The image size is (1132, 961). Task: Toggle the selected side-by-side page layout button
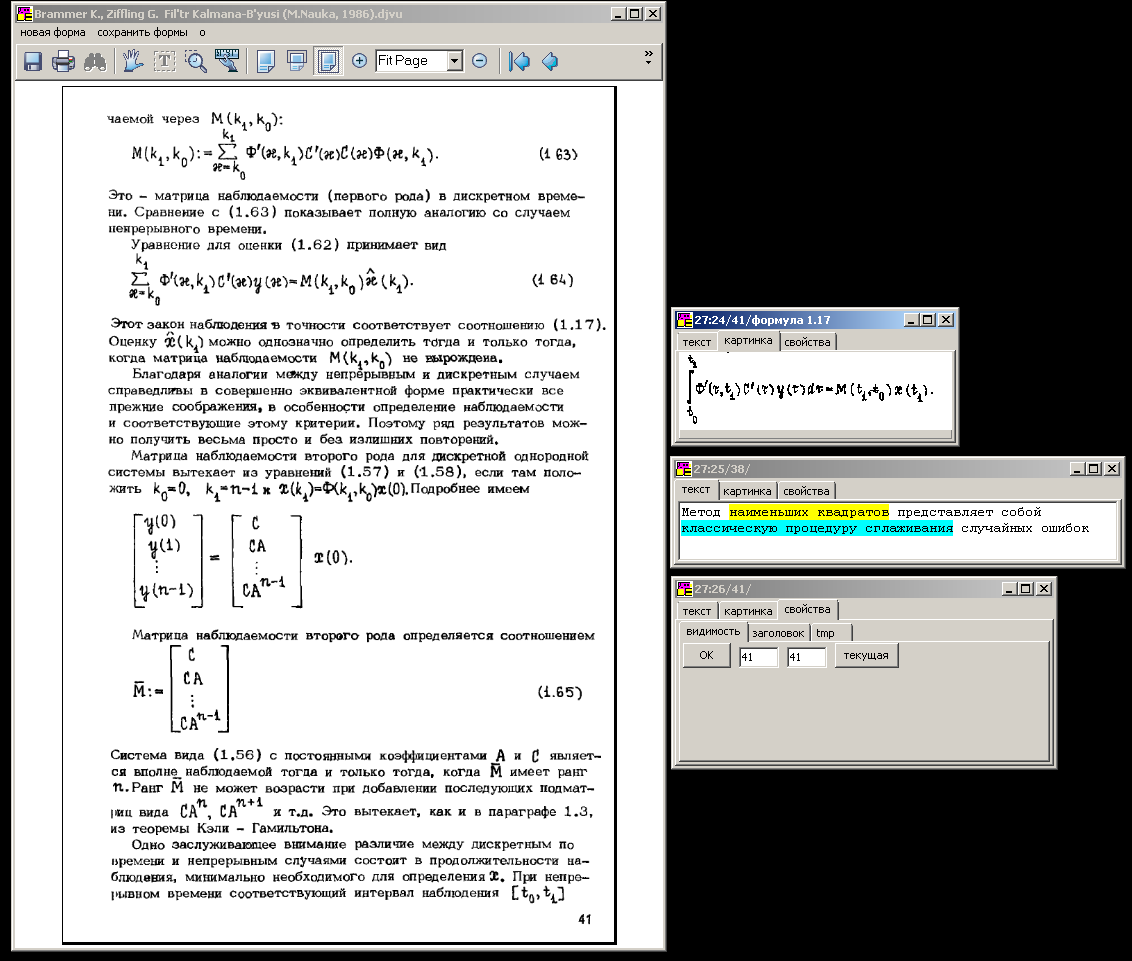pos(326,61)
